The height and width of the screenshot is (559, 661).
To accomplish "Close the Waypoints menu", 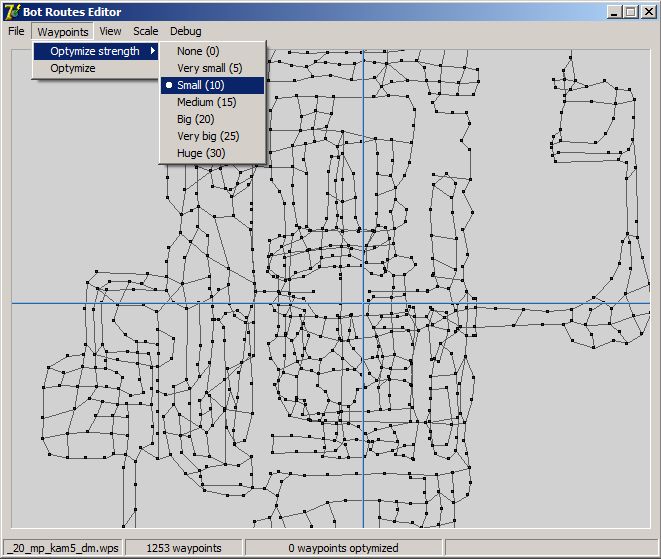I will [x=62, y=32].
